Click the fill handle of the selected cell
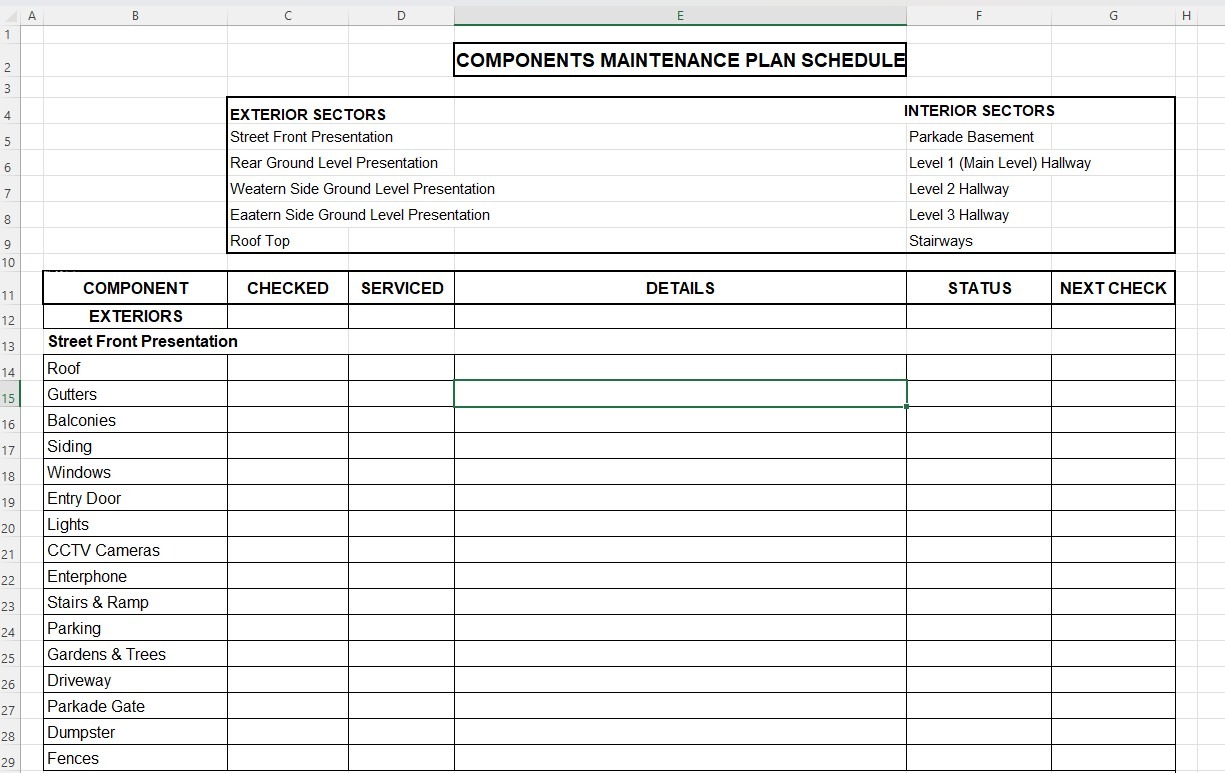The height and width of the screenshot is (773, 1225). (907, 407)
